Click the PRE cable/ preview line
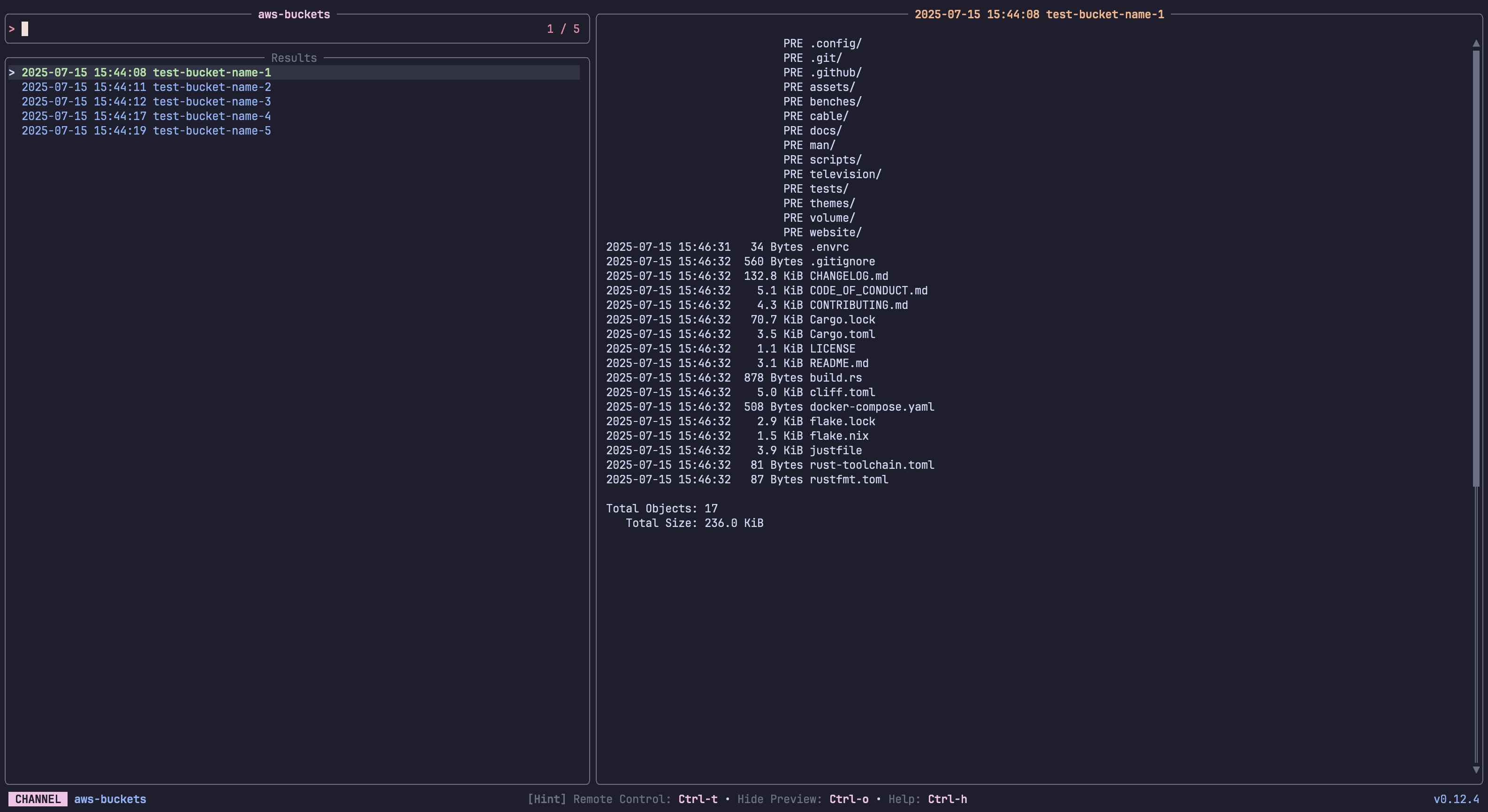 pos(816,116)
